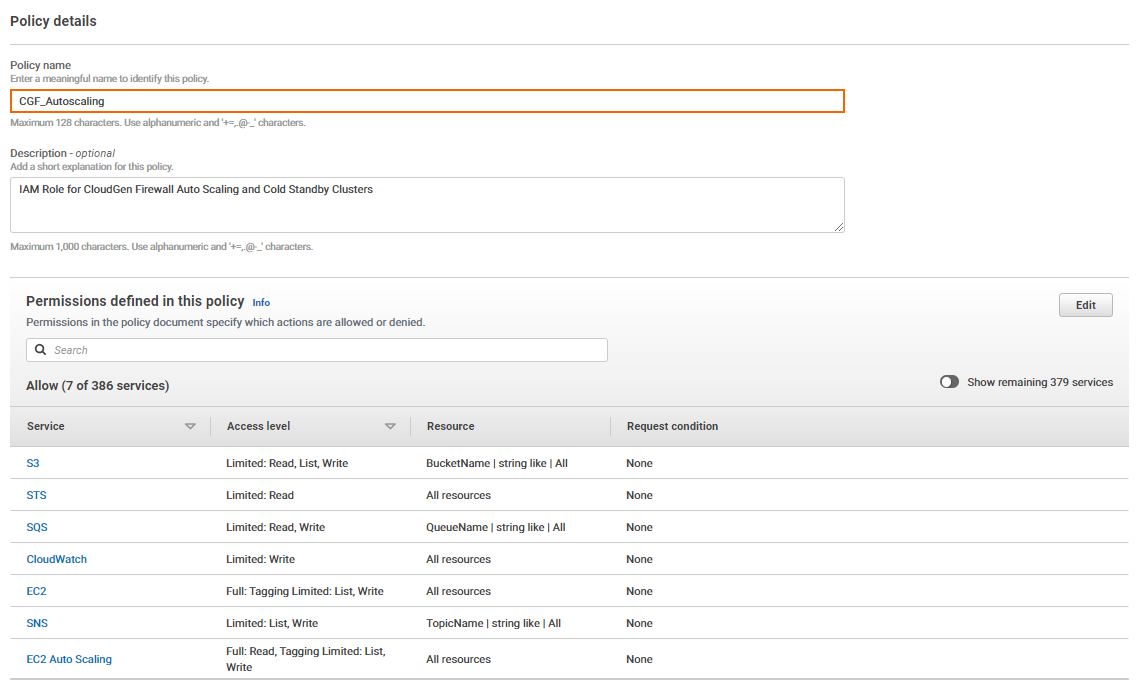Grab the description box corner handle
Viewport: 1146px width, 683px height.
click(x=839, y=227)
